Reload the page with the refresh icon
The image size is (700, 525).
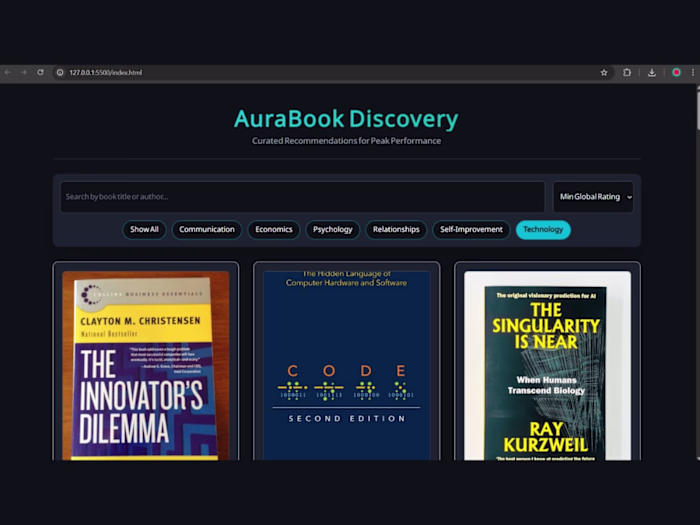40,72
